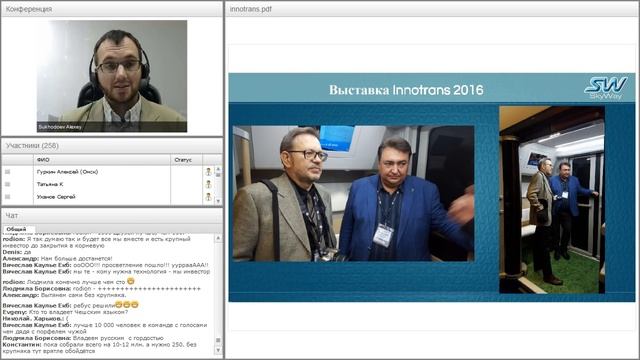Sort participants by Статус column header
The height and width of the screenshot is (360, 640).
tap(186, 160)
